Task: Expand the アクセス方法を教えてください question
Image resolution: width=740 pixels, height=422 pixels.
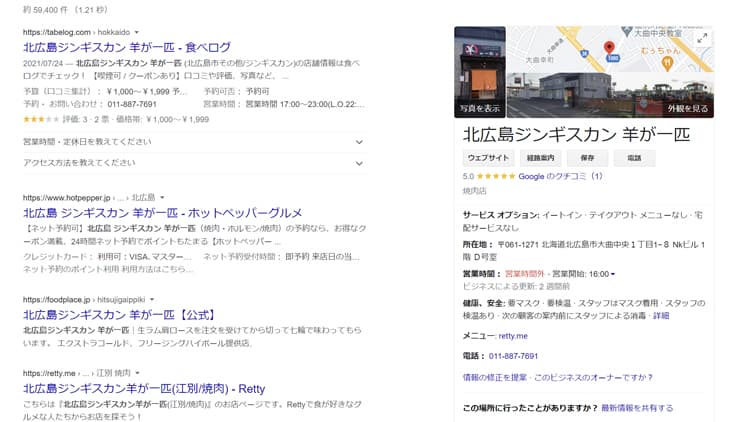Action: pyautogui.click(x=359, y=162)
